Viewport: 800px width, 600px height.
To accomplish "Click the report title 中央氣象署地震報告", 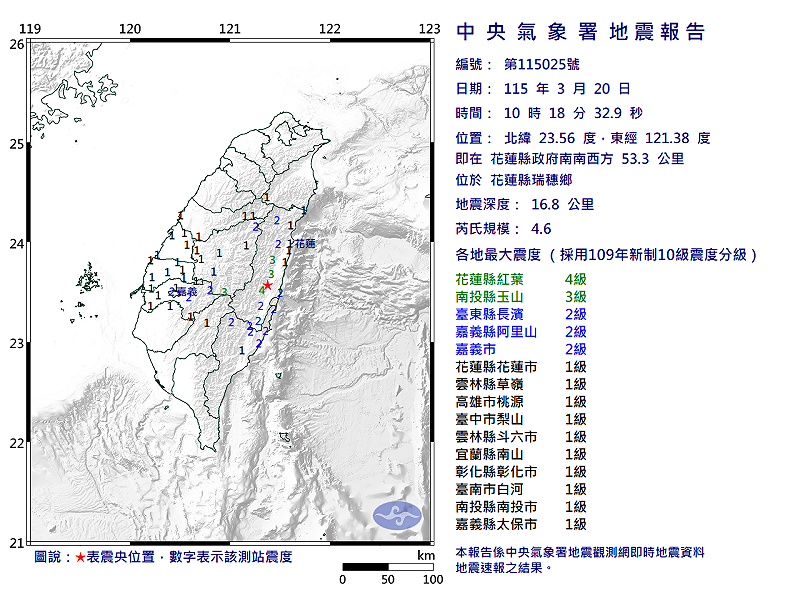I will [x=580, y=33].
